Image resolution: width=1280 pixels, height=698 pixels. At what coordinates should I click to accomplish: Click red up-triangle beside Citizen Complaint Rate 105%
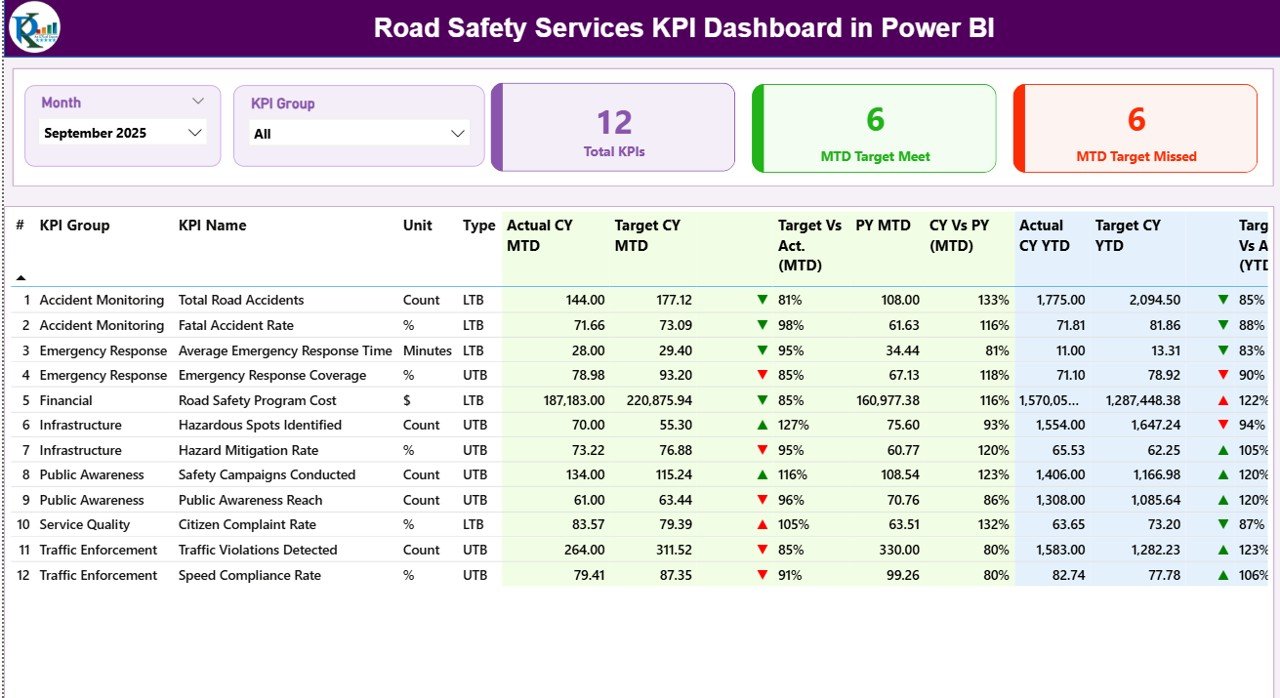pyautogui.click(x=763, y=524)
